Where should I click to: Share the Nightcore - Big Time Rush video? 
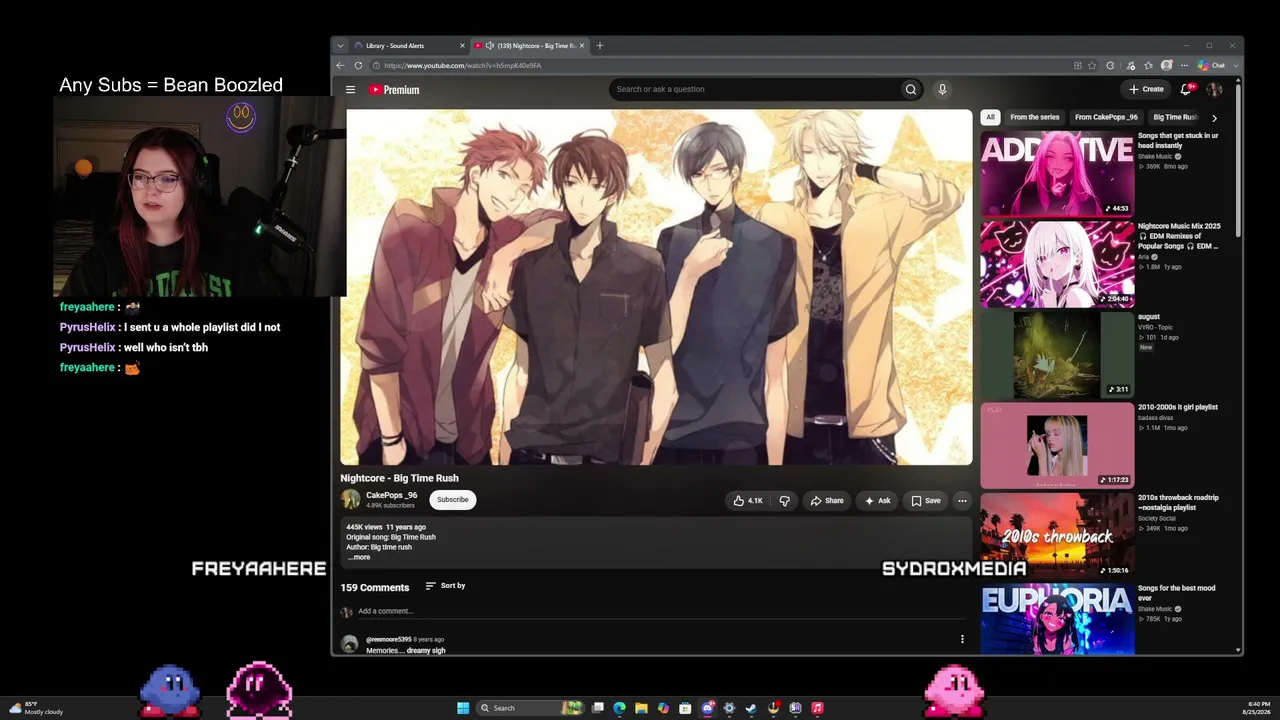click(x=826, y=500)
